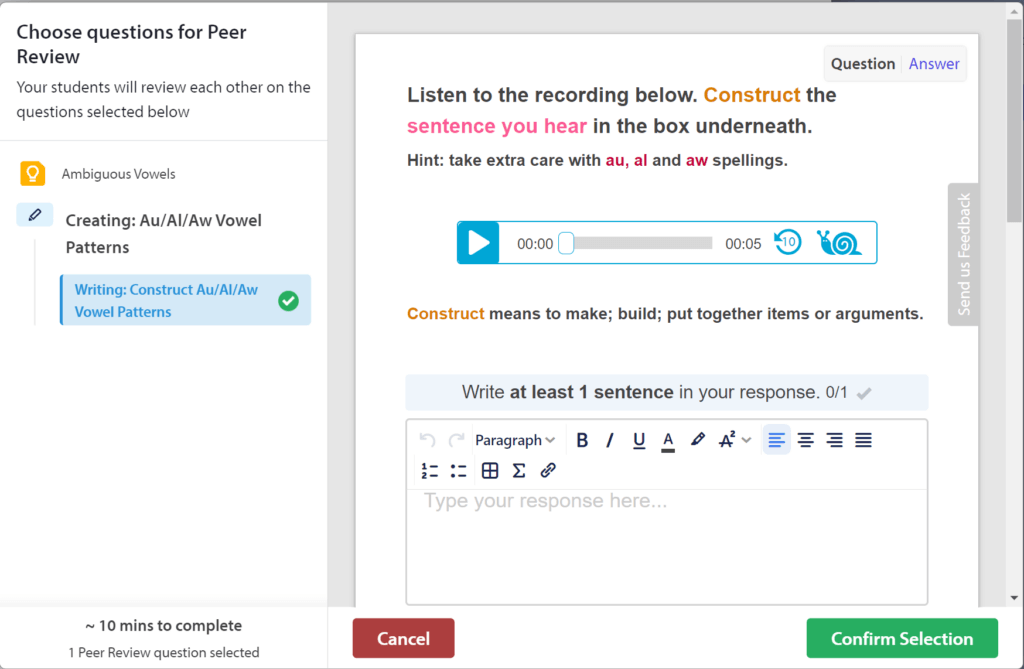Open the Paragraph style dropdown
The width and height of the screenshot is (1024, 669).
point(515,440)
